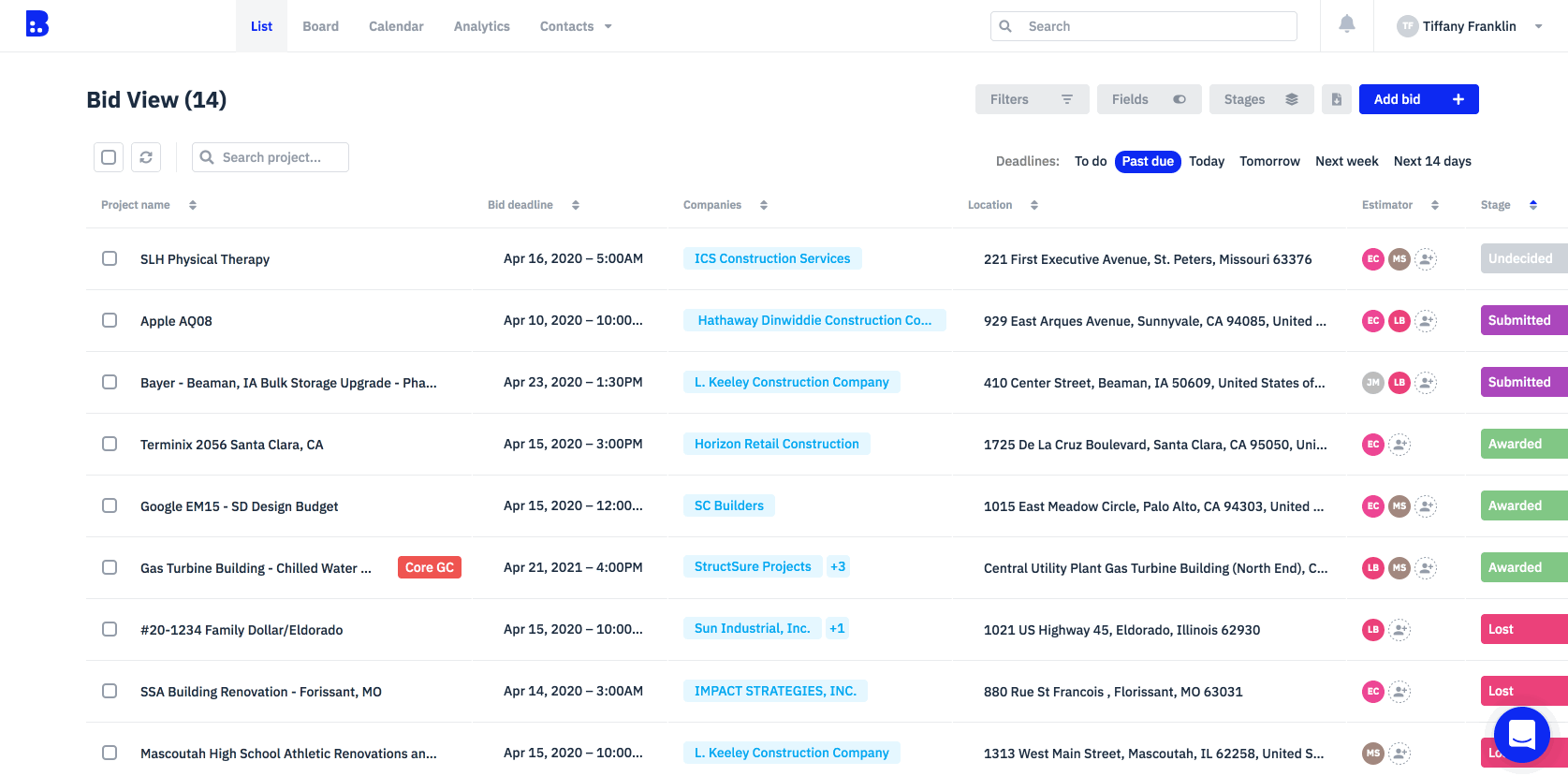Click EC estimator avatar in SLH Physical Therapy row
Viewport: 1568px width, 776px height.
tap(1373, 259)
